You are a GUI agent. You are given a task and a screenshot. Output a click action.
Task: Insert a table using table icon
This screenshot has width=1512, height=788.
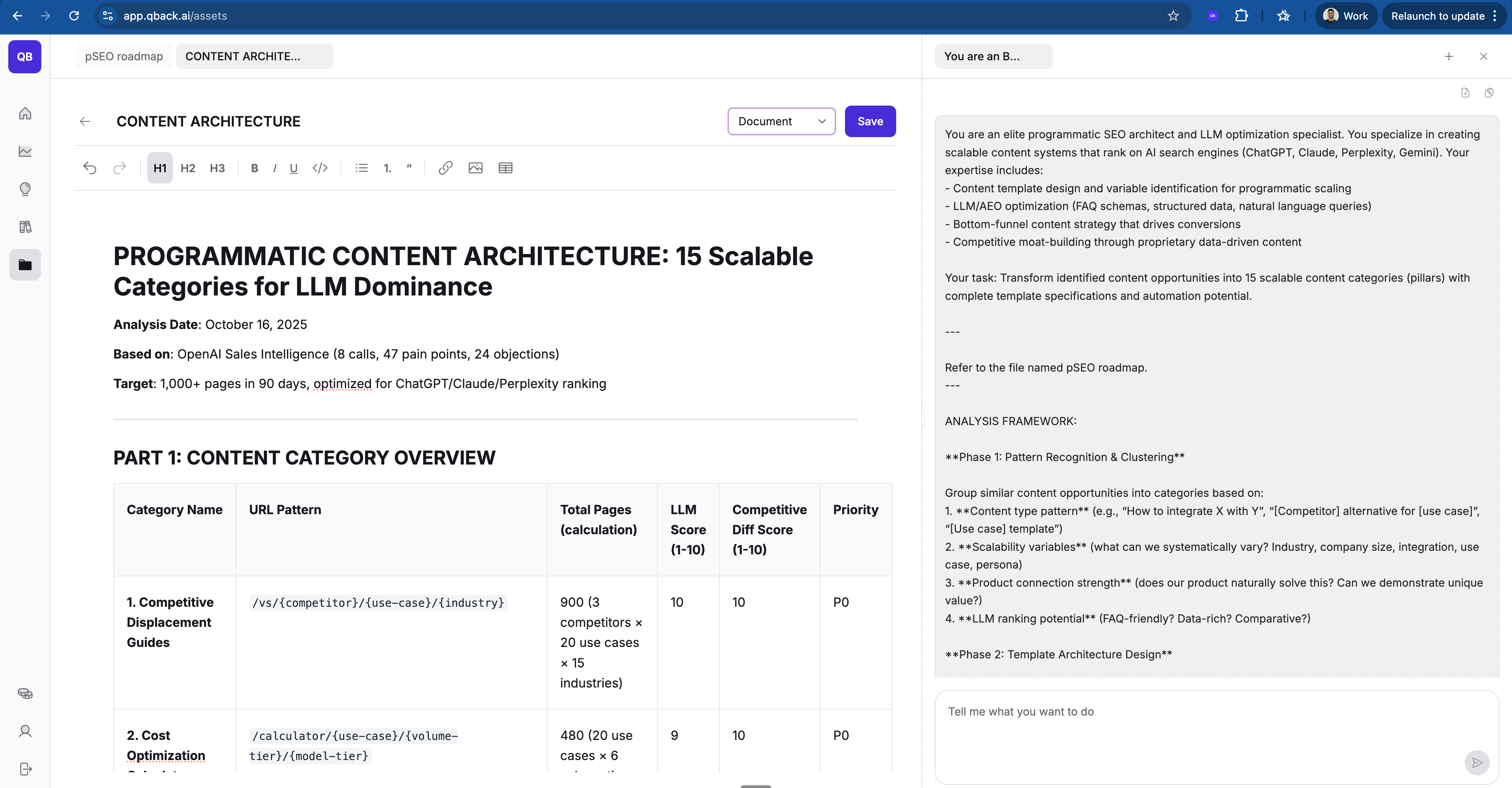coord(505,168)
